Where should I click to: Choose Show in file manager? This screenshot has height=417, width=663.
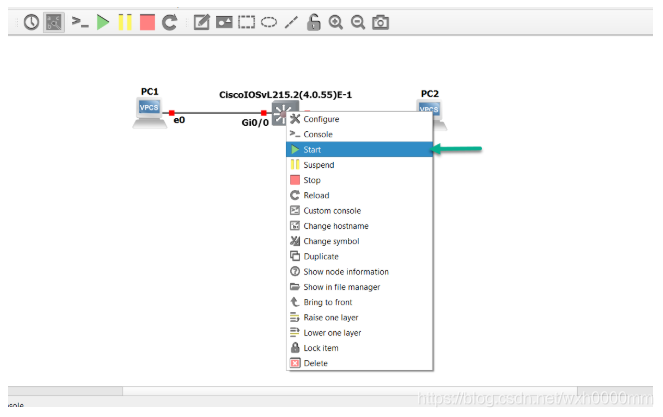coord(359,287)
